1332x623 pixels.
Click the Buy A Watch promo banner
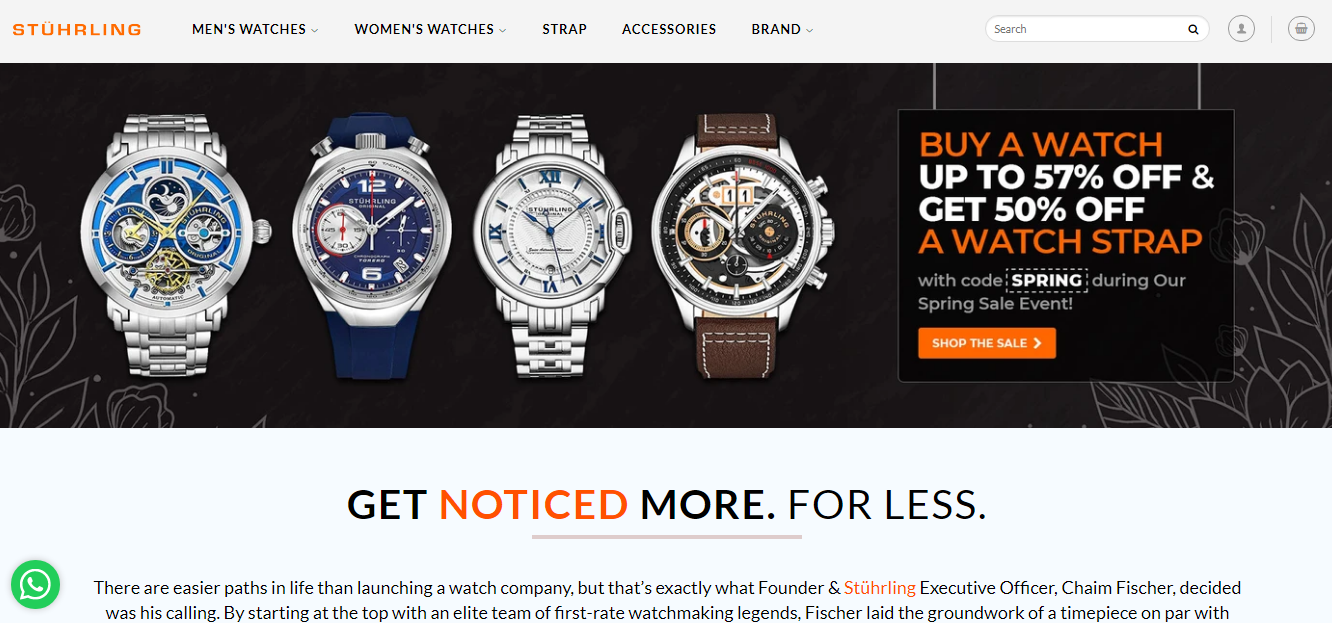click(1066, 245)
